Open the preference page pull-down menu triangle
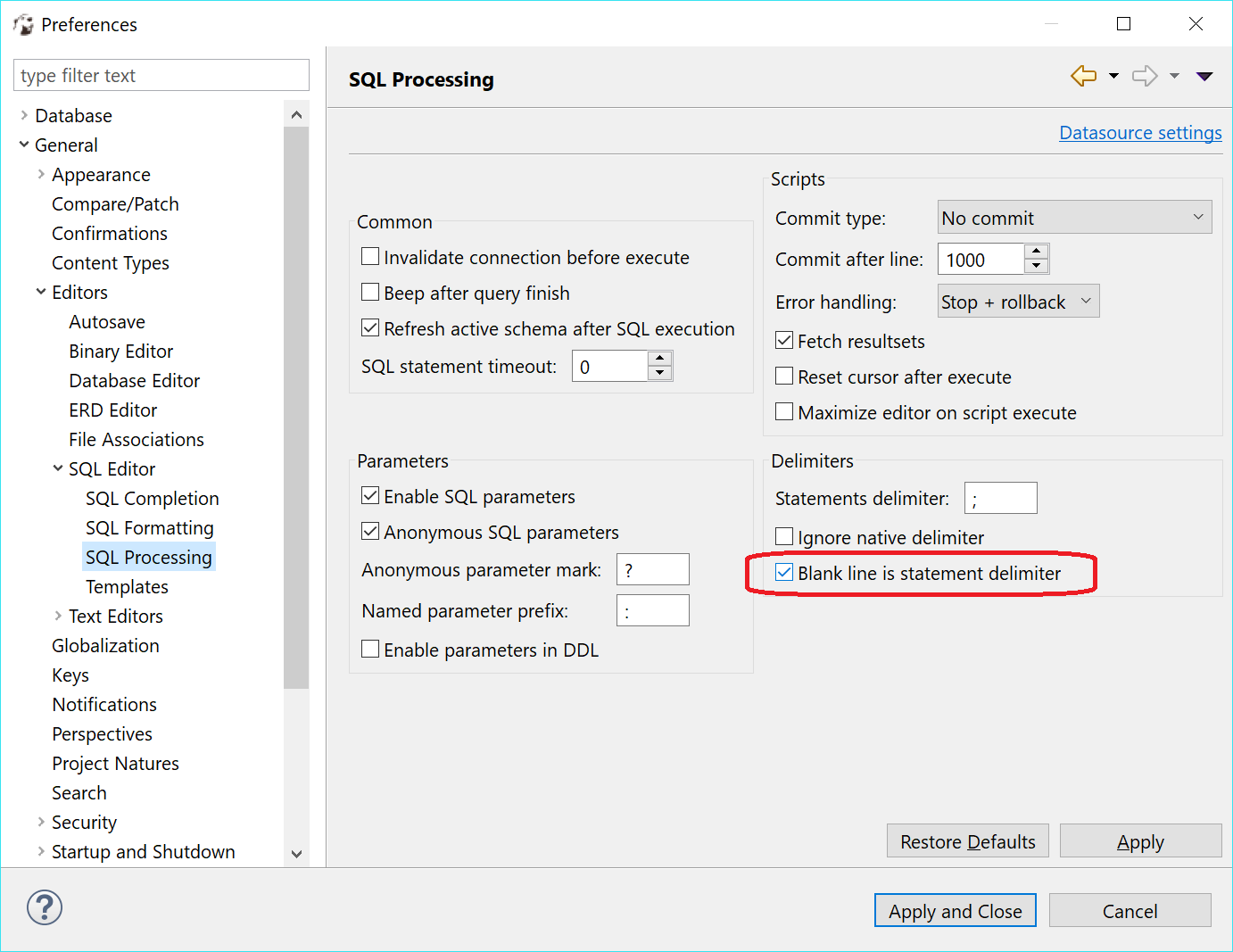The width and height of the screenshot is (1233, 952). coord(1205,77)
